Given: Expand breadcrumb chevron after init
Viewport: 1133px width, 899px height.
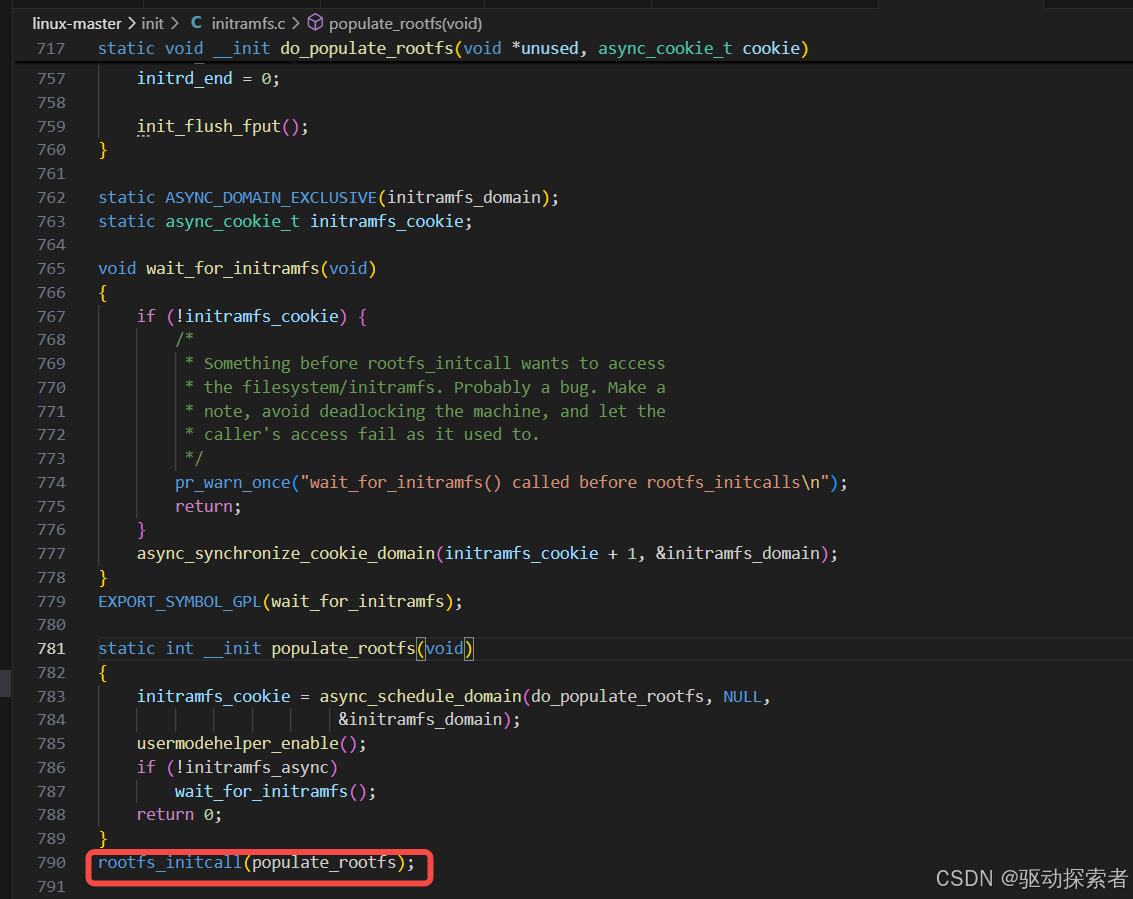Looking at the screenshot, I should [174, 23].
